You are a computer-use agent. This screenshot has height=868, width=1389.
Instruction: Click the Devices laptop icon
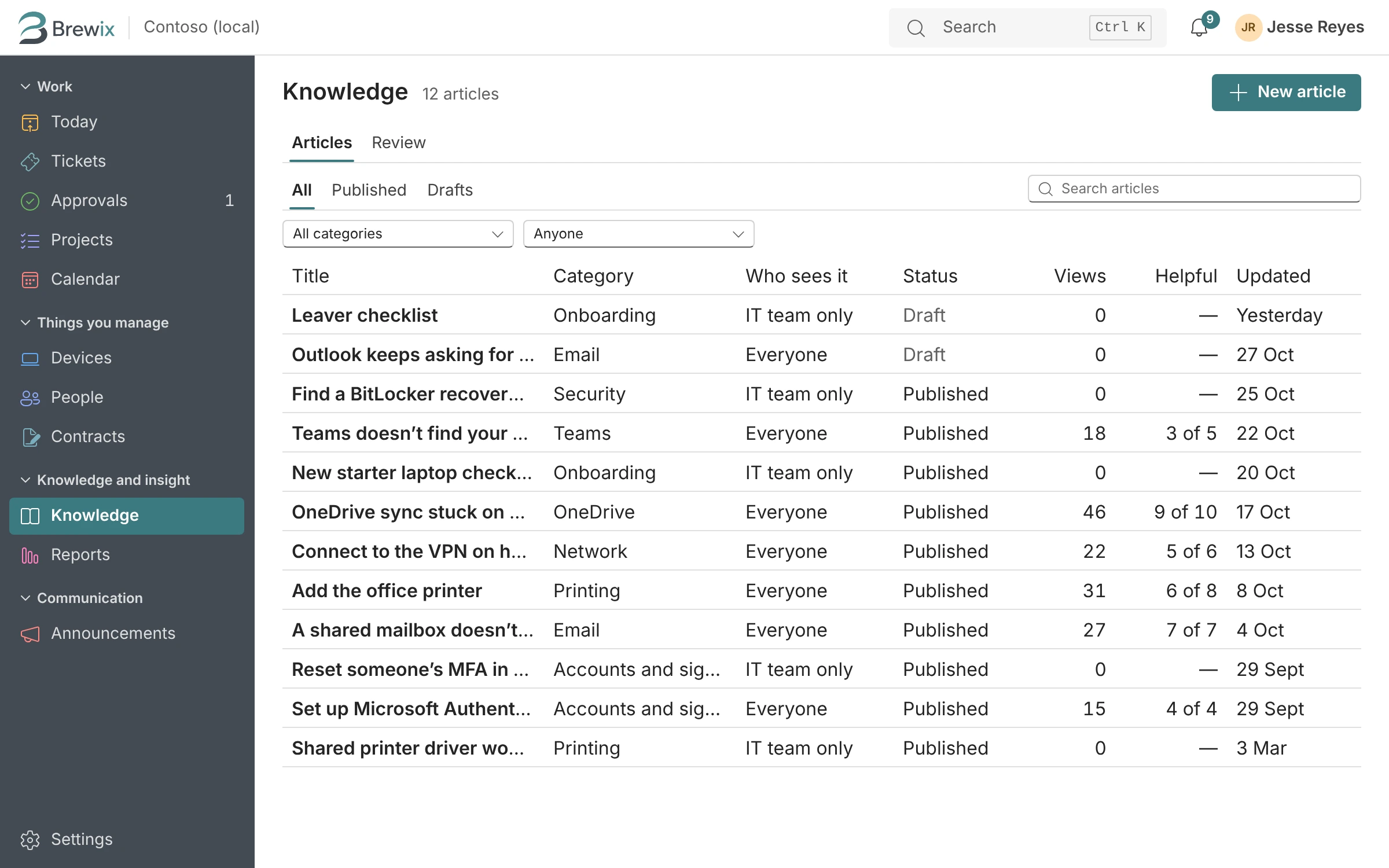click(30, 358)
